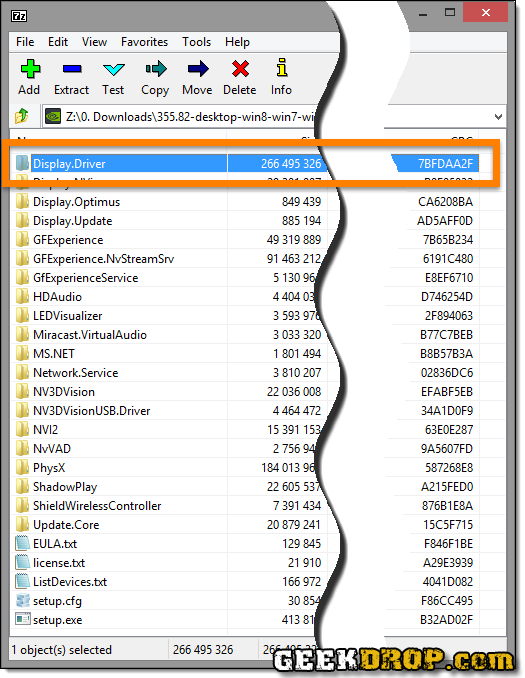
Task: Select the Update.Core folder
Action: 66,525
